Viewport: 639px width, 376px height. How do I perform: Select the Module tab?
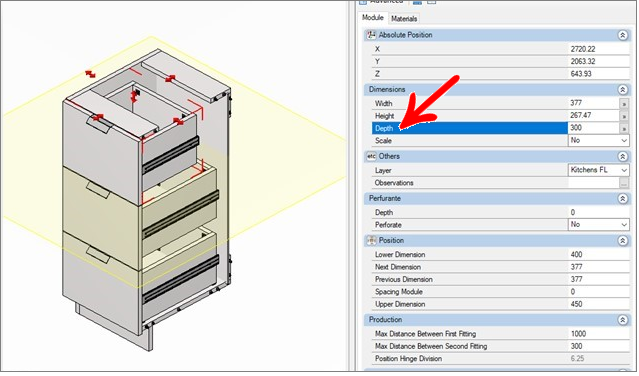point(372,18)
